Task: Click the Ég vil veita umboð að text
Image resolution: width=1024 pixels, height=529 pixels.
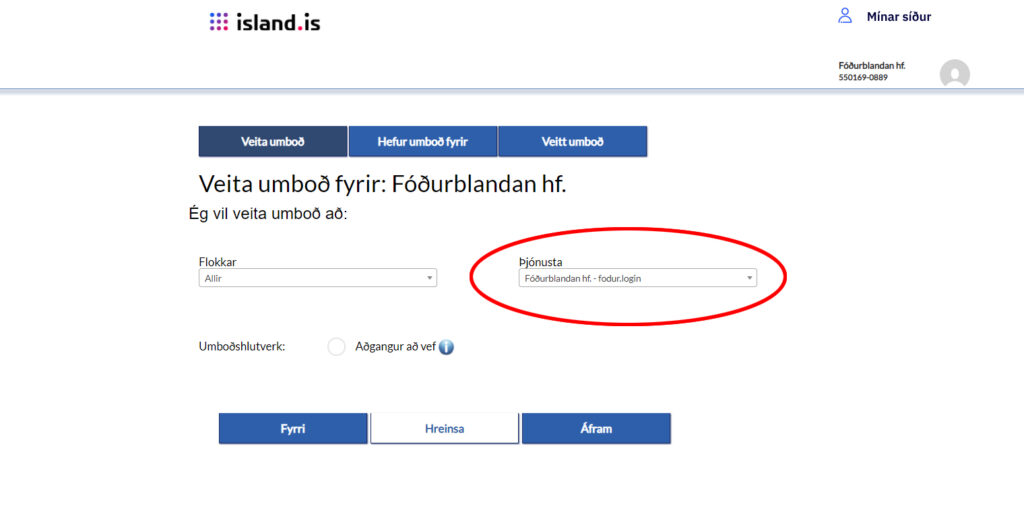Action: click(268, 214)
